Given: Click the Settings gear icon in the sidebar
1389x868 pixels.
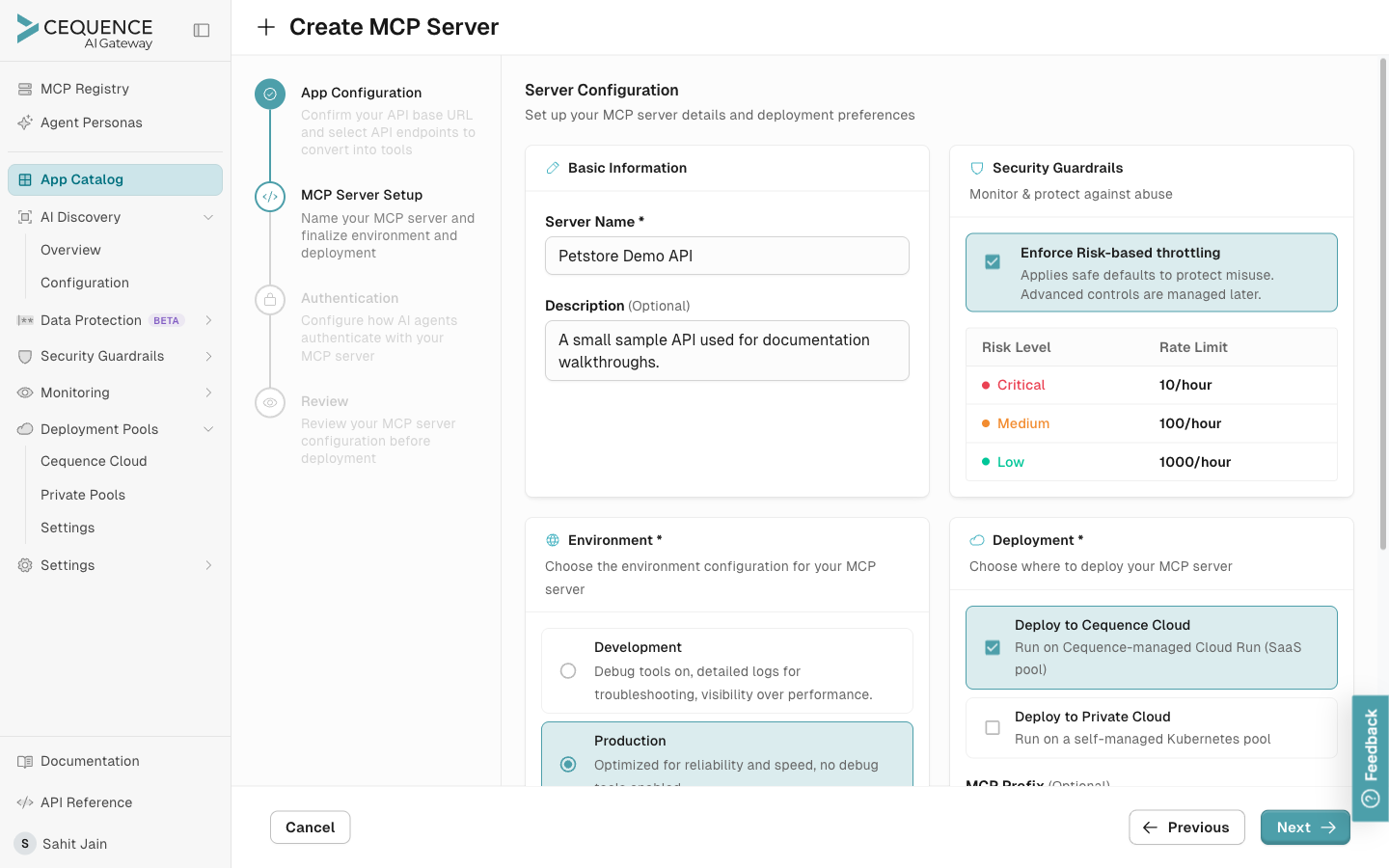Looking at the screenshot, I should coord(25,565).
